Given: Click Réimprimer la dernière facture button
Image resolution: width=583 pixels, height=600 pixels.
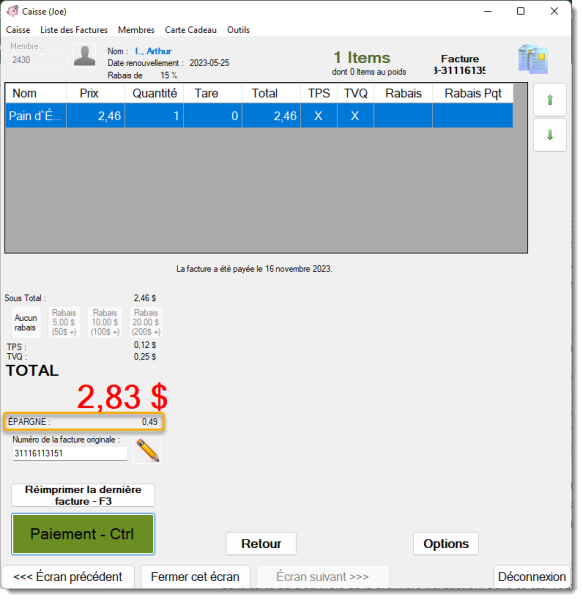Looking at the screenshot, I should (x=83, y=495).
